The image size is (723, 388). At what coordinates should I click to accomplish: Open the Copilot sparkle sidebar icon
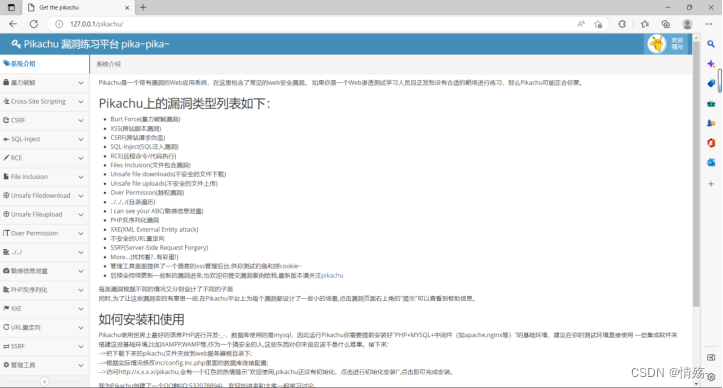click(x=711, y=64)
